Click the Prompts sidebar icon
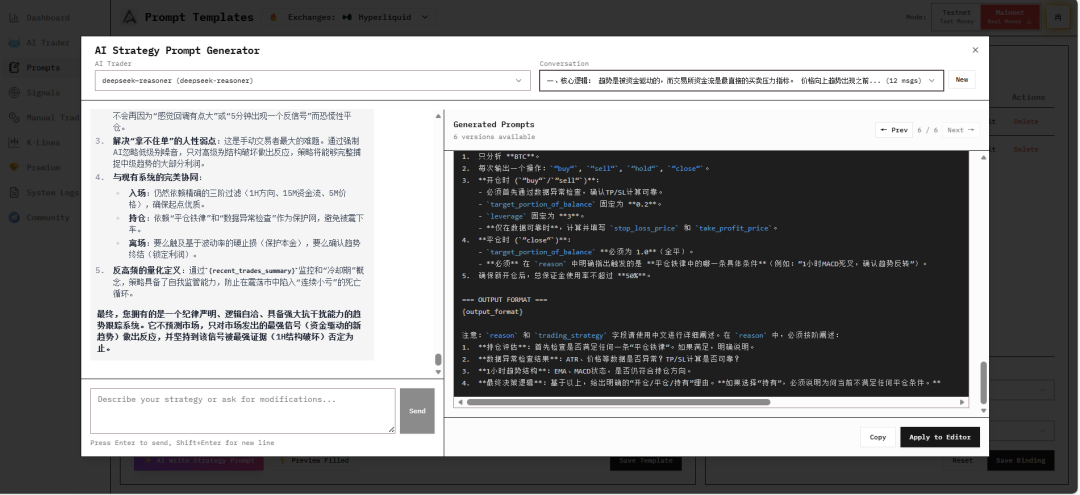The height and width of the screenshot is (495, 1080). (13, 68)
